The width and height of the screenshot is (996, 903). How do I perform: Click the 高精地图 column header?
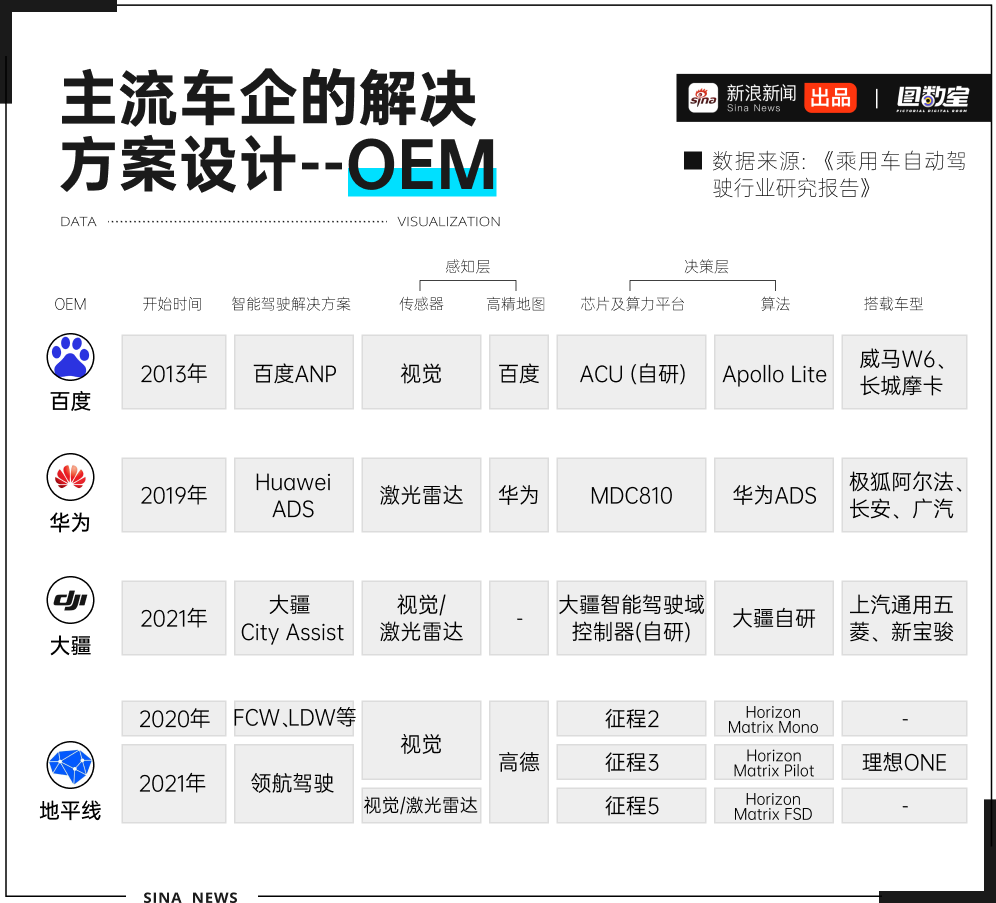pos(516,304)
